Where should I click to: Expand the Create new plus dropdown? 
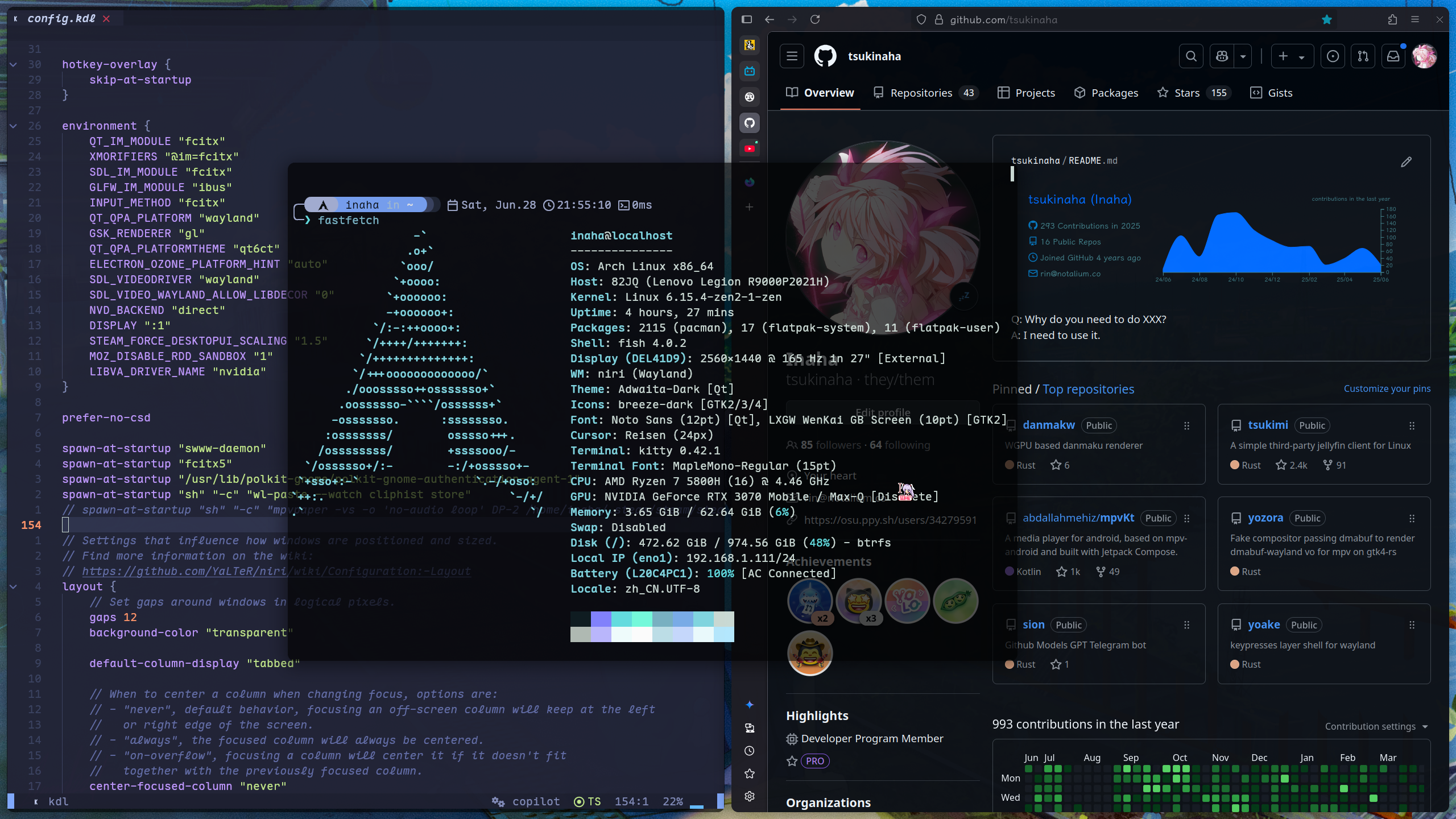[1292, 56]
